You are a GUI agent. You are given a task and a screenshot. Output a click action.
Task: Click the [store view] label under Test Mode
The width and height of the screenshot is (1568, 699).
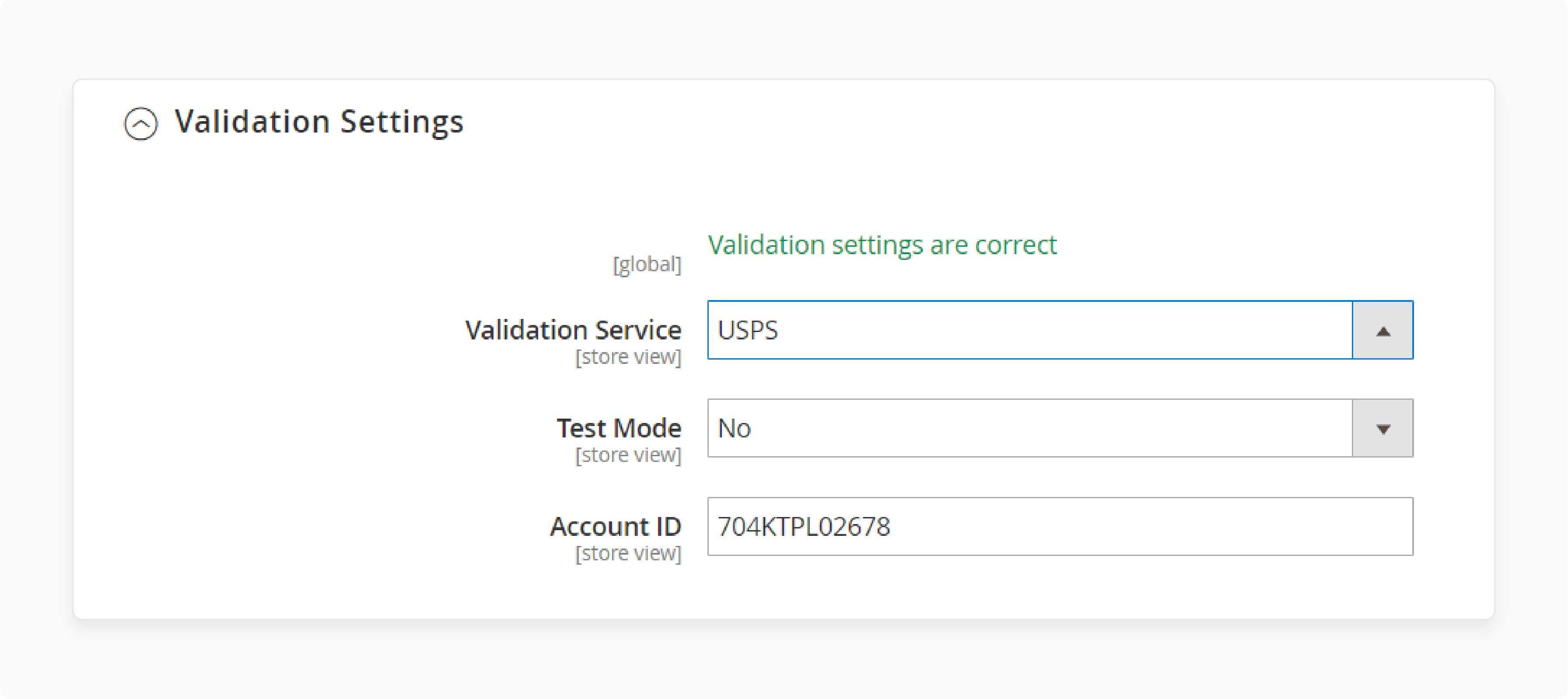point(629,454)
